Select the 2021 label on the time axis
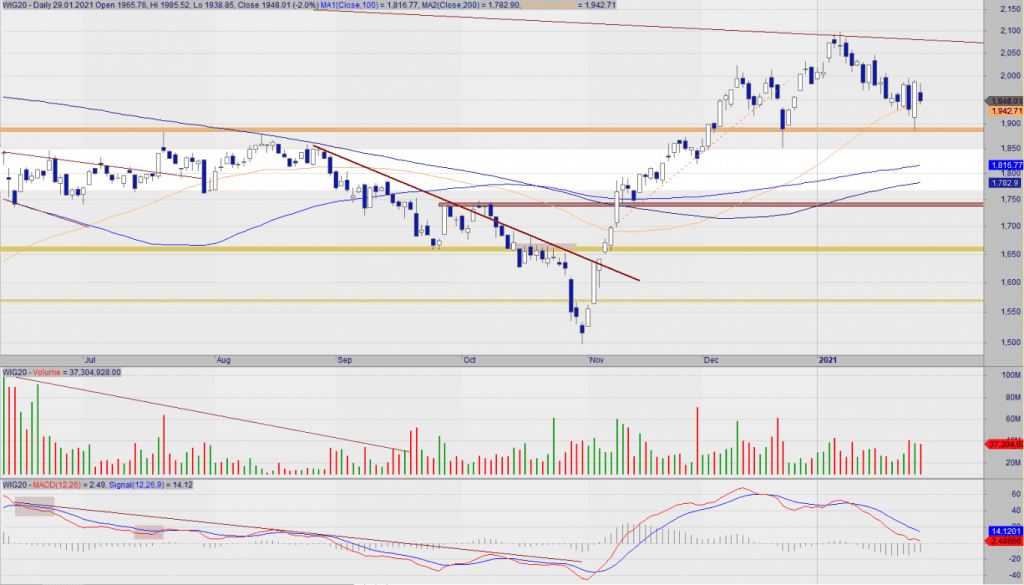This screenshot has height=585, width=1024. click(828, 357)
